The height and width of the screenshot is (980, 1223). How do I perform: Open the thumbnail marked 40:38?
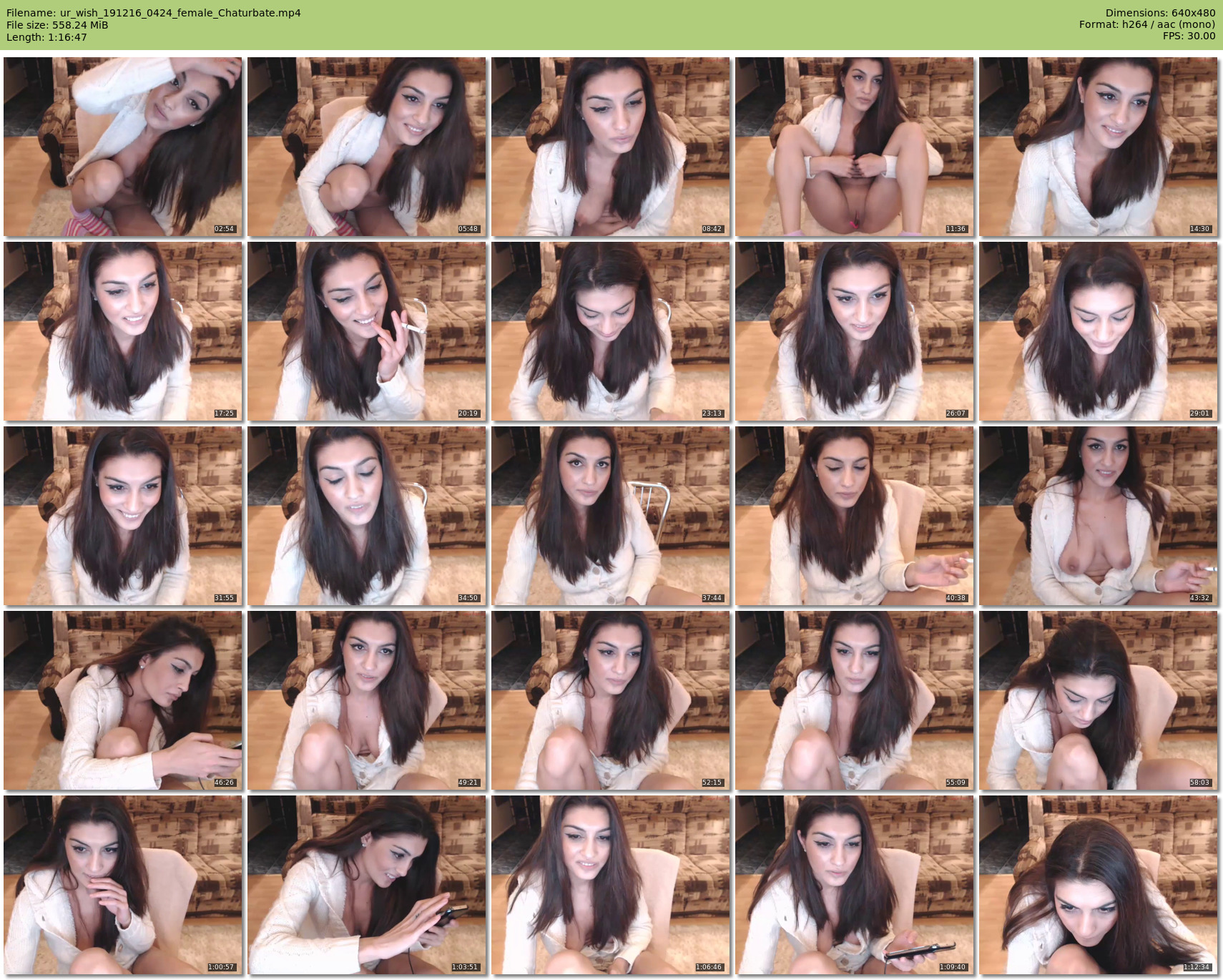(855, 516)
